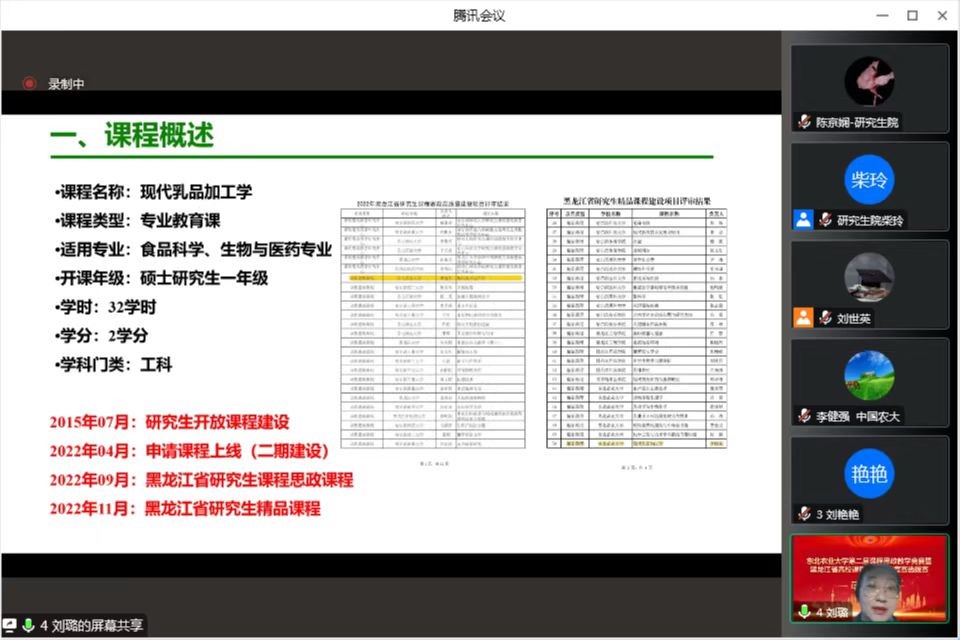Image resolution: width=960 pixels, height=640 pixels.
Task: Click the orange user badge on 刘世英
Action: 803,318
